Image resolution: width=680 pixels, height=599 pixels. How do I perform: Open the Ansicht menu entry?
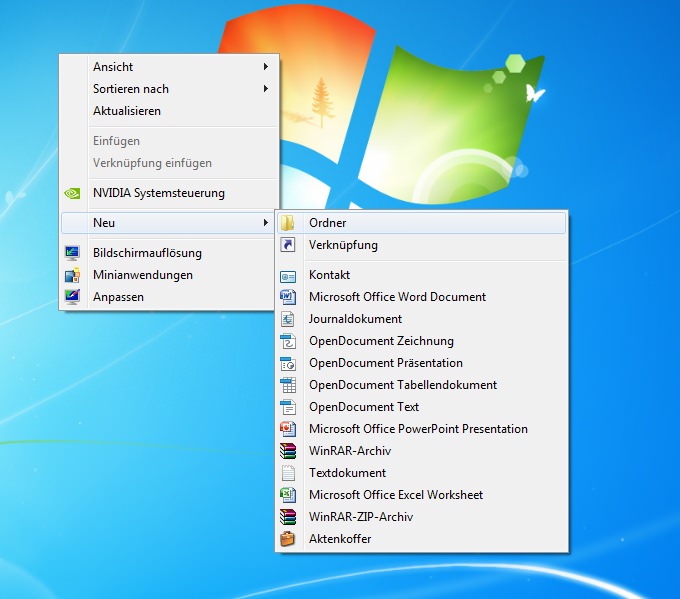tap(169, 67)
